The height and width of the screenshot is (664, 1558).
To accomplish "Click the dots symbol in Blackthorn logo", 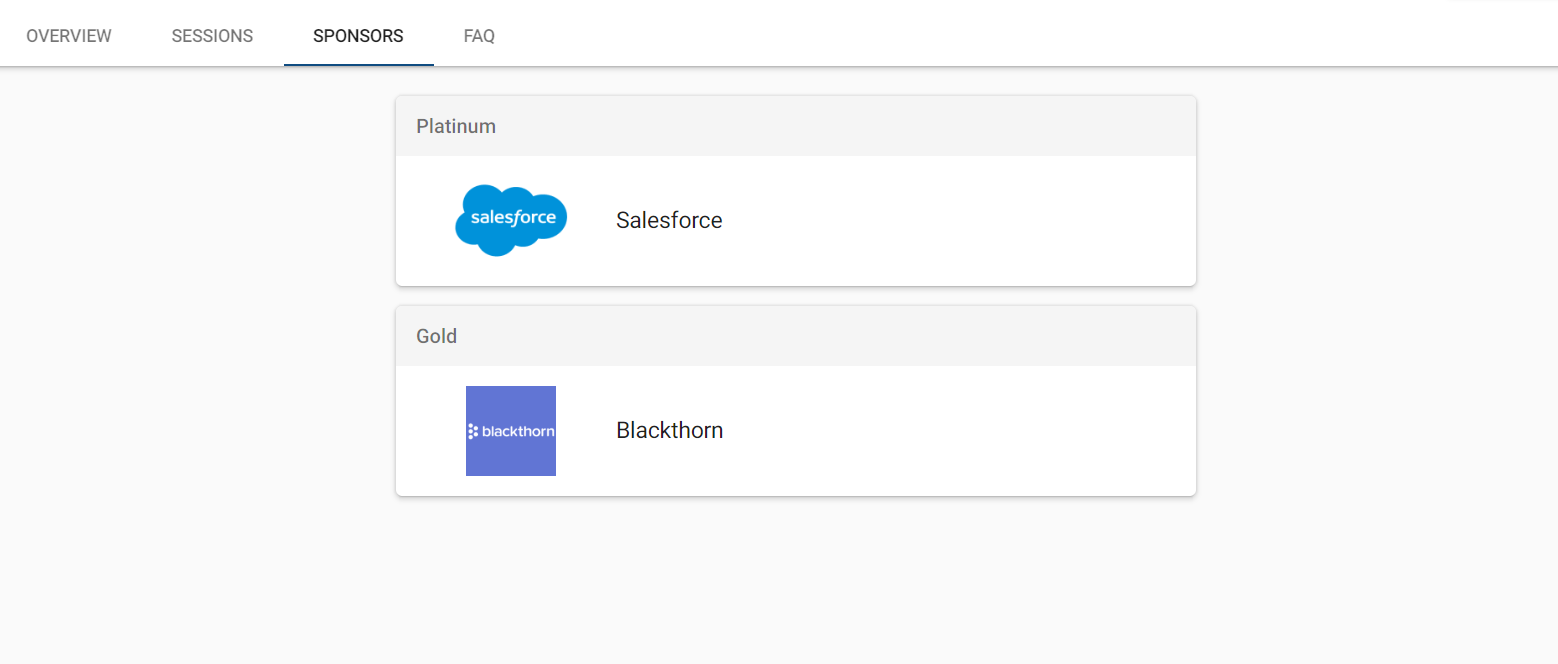I will [473, 432].
